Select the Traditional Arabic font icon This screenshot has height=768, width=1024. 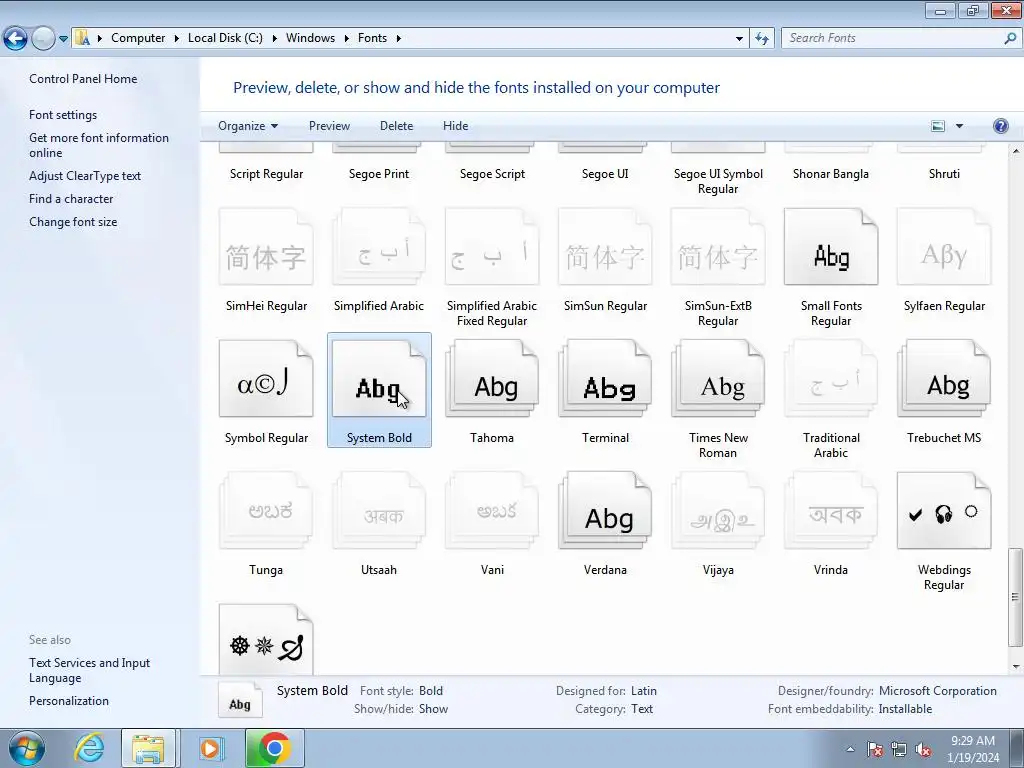(x=831, y=379)
